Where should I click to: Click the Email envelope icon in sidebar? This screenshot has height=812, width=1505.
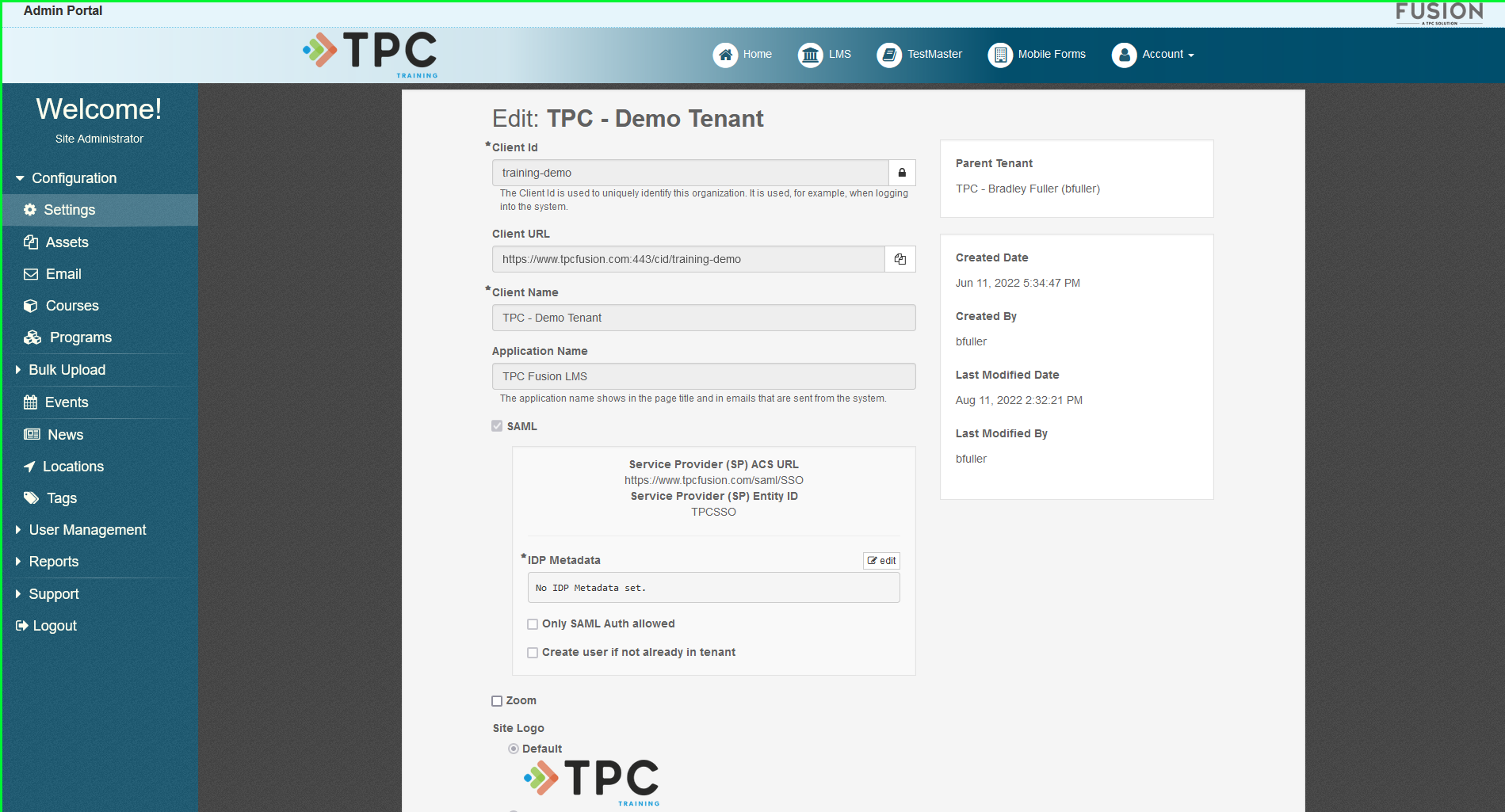pos(31,274)
